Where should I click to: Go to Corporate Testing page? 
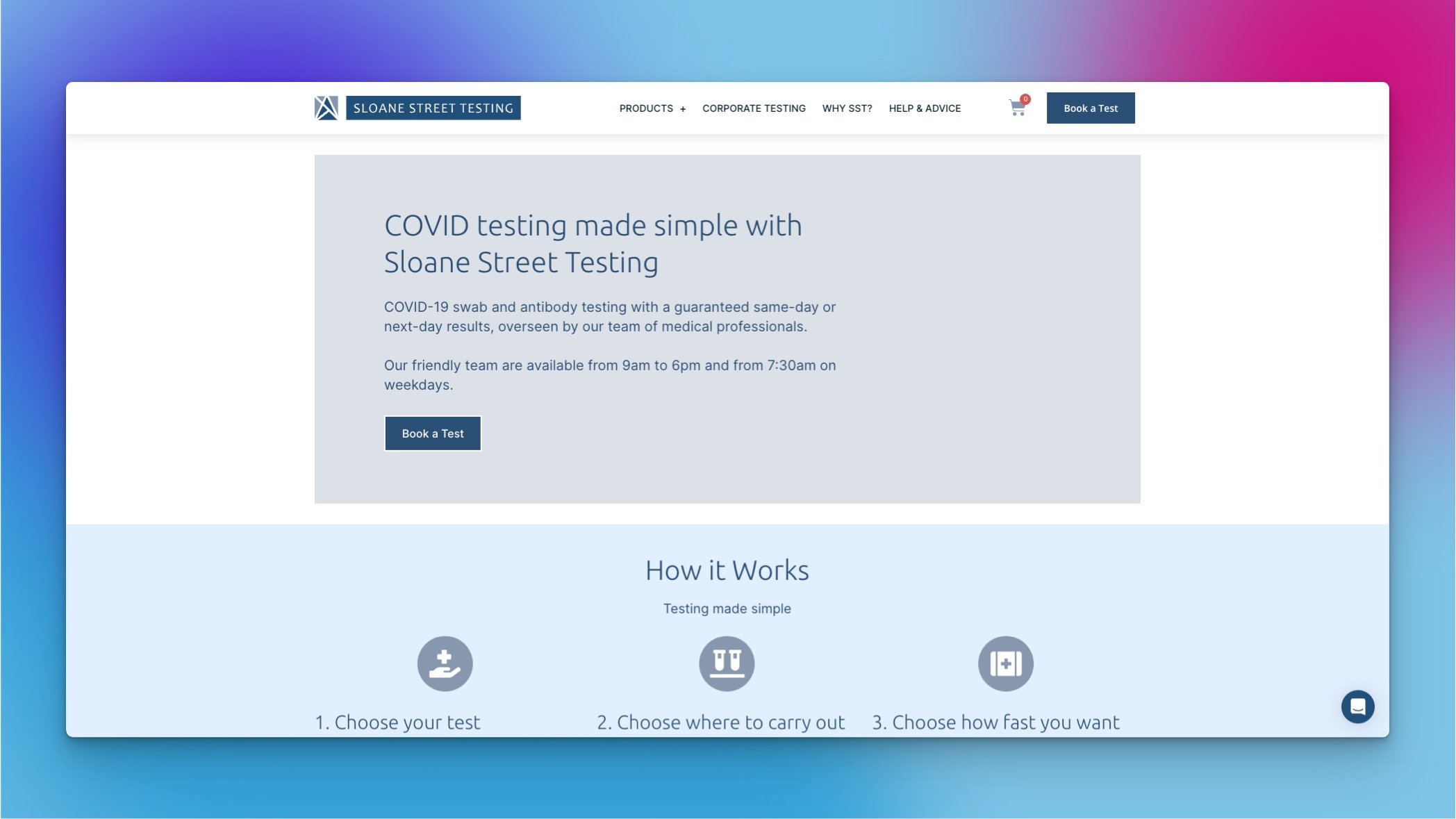click(x=754, y=108)
